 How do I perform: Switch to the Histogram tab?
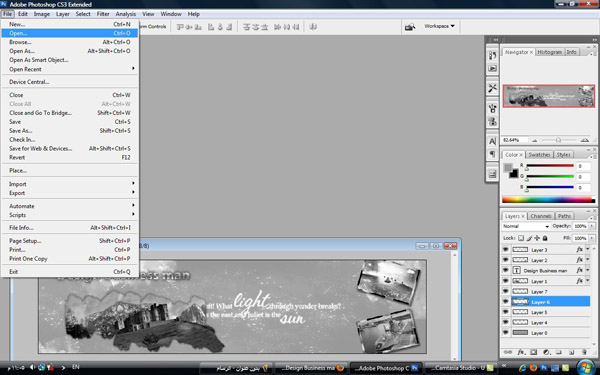549,52
